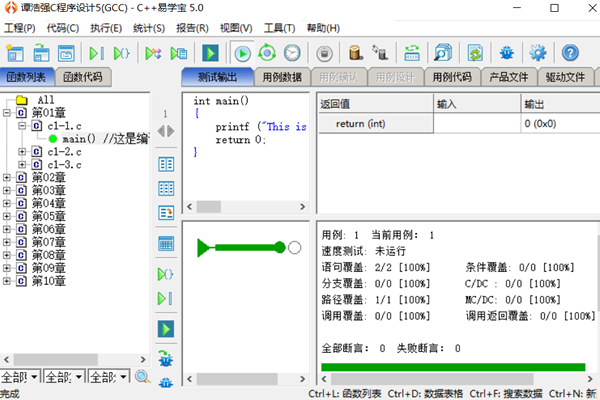Click middle strip play-with-braces icon
600x400 pixels.
(166, 274)
